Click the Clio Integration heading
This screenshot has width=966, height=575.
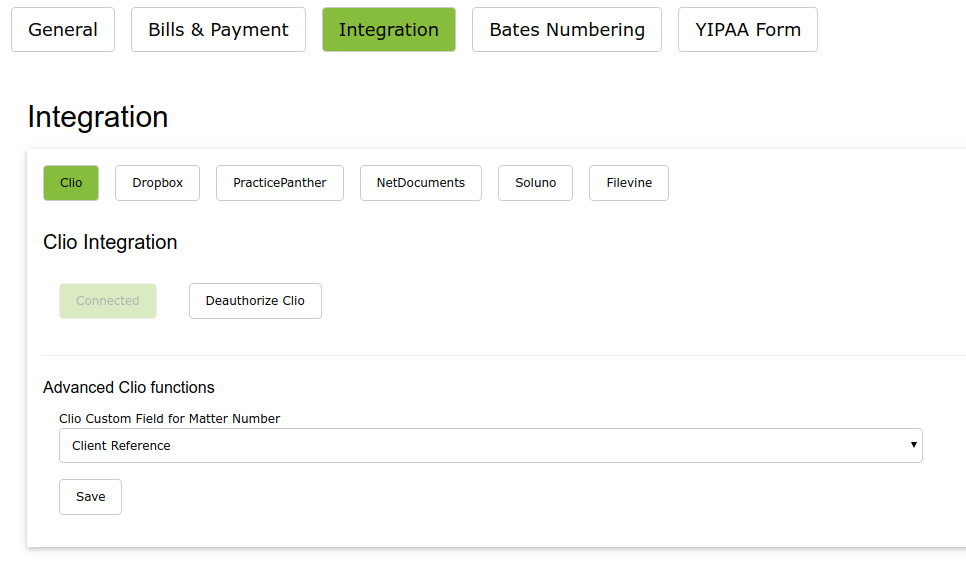(110, 242)
